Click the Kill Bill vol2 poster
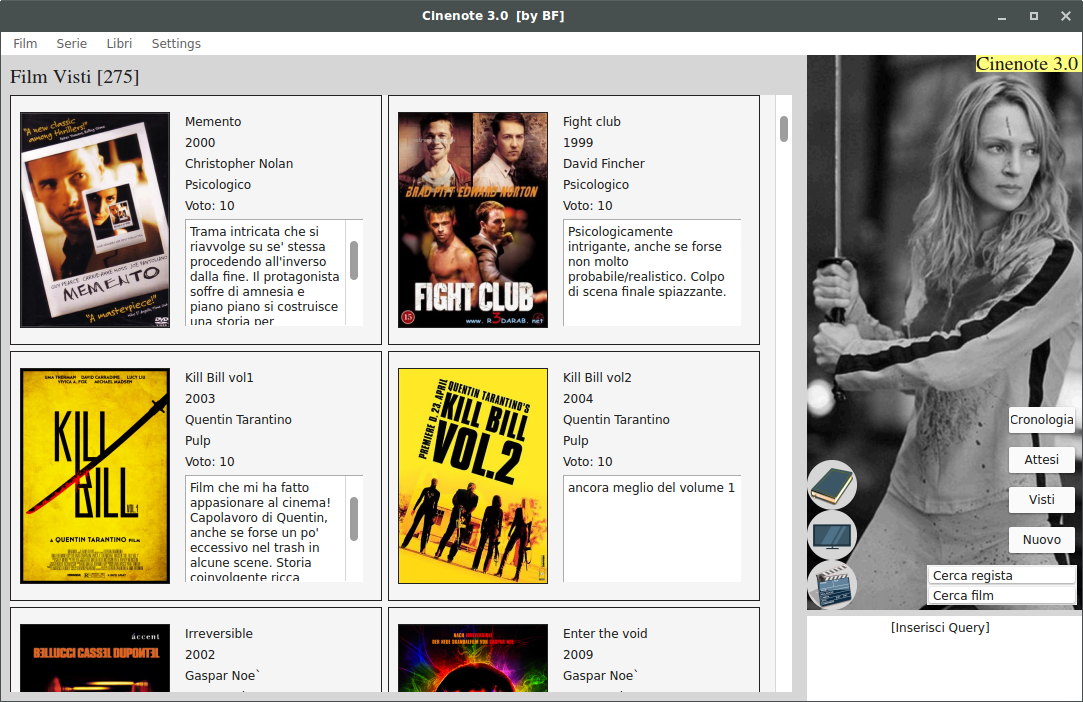 [473, 476]
